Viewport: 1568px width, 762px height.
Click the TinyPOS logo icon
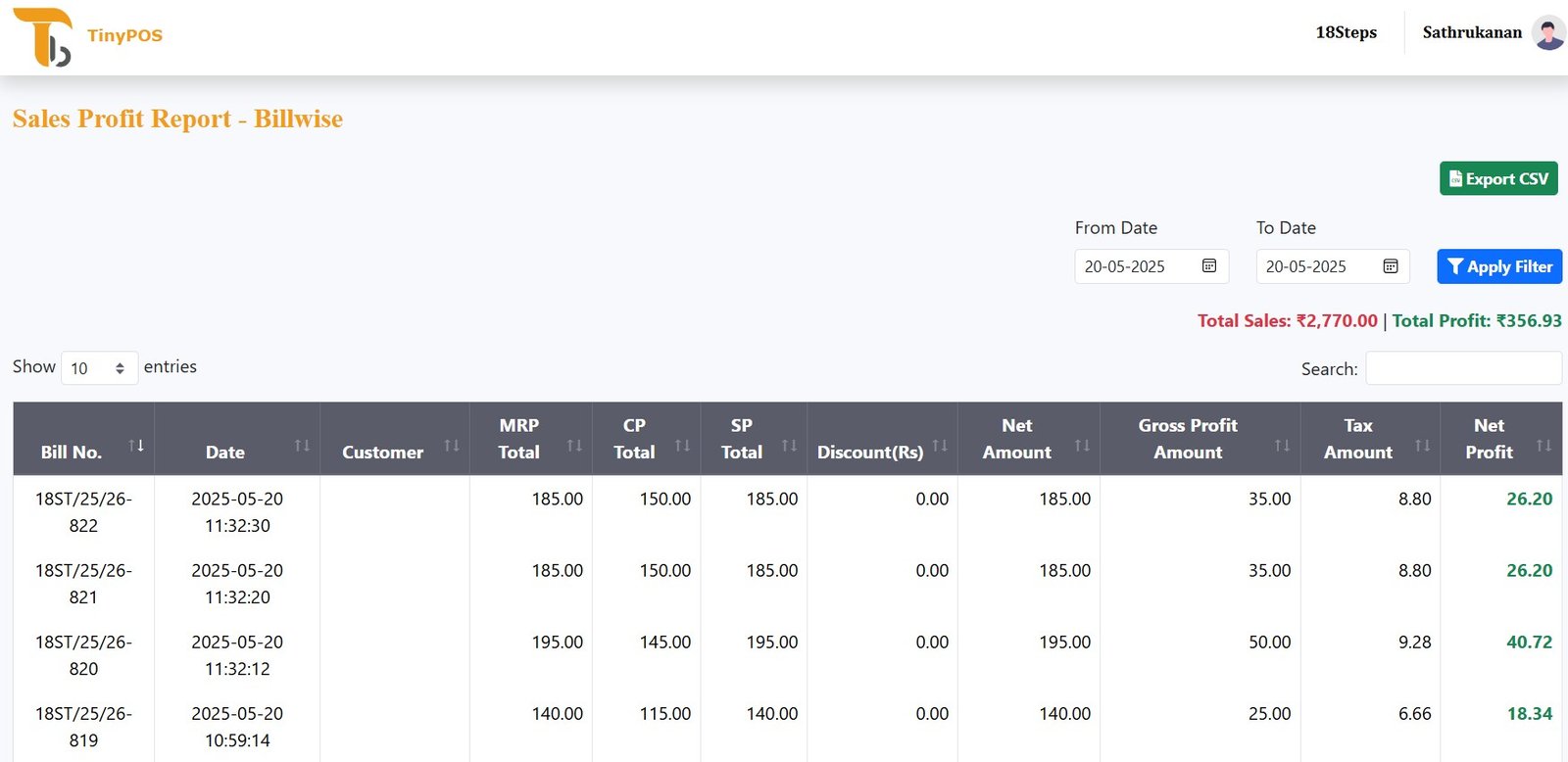[x=42, y=37]
